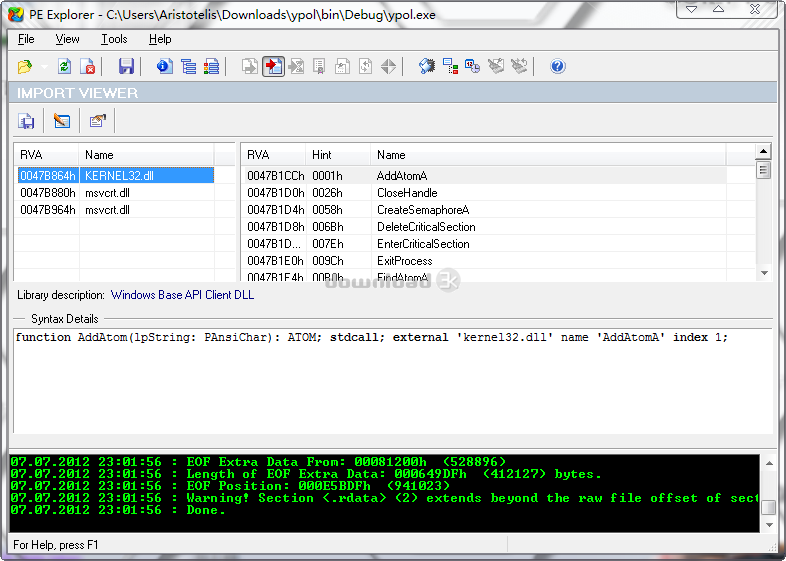Click the greyed relocations viewer icon
786x561 pixels.
pyautogui.click(x=342, y=66)
